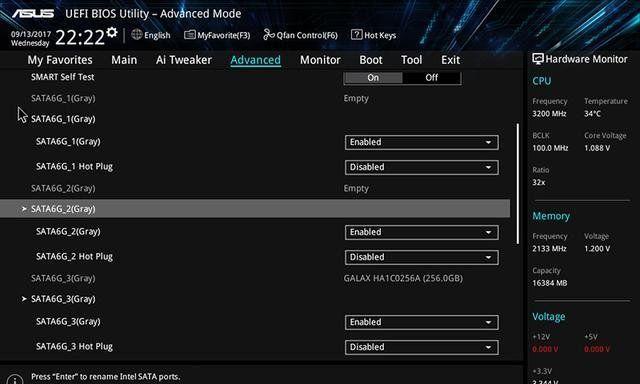The image size is (640, 384).
Task: Click the SATA6G_2 Hot Plug label
Action: (x=74, y=256)
